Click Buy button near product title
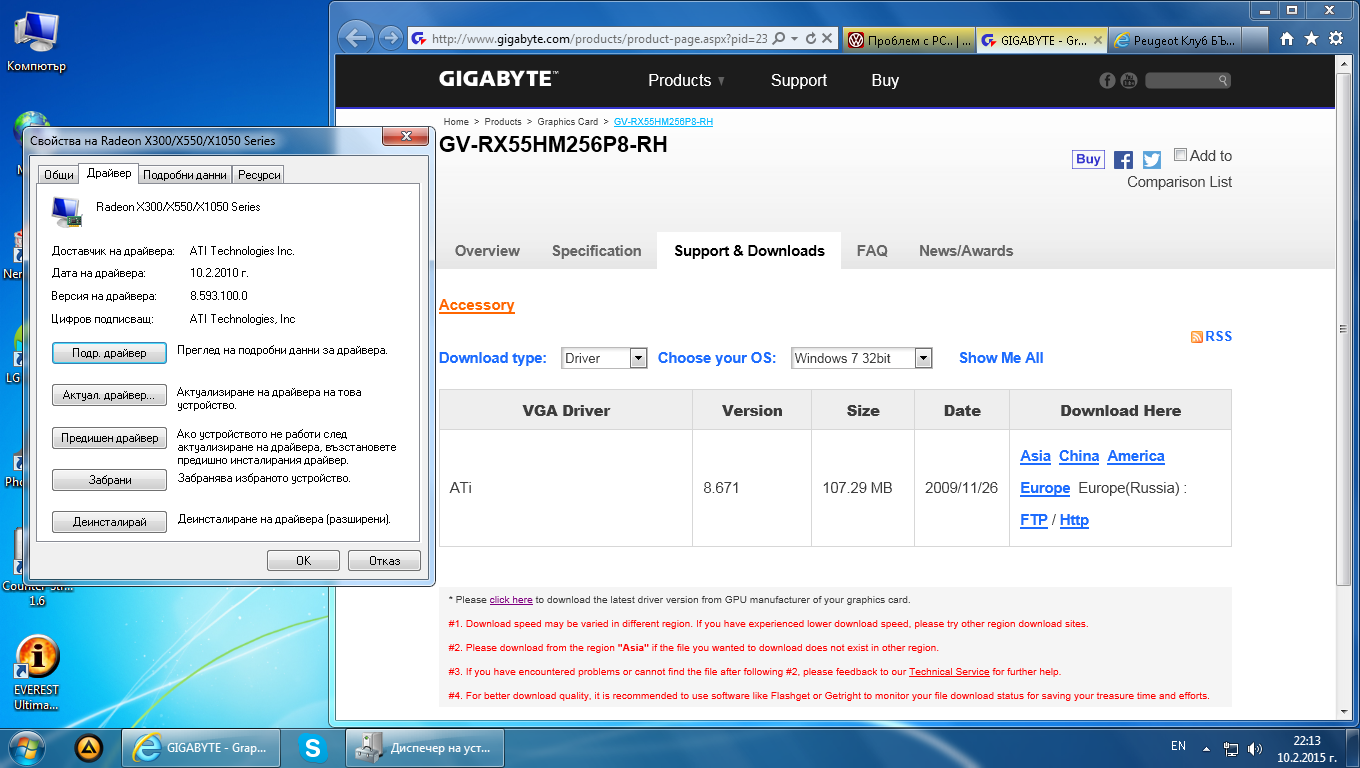The image size is (1360, 768). point(1088,159)
